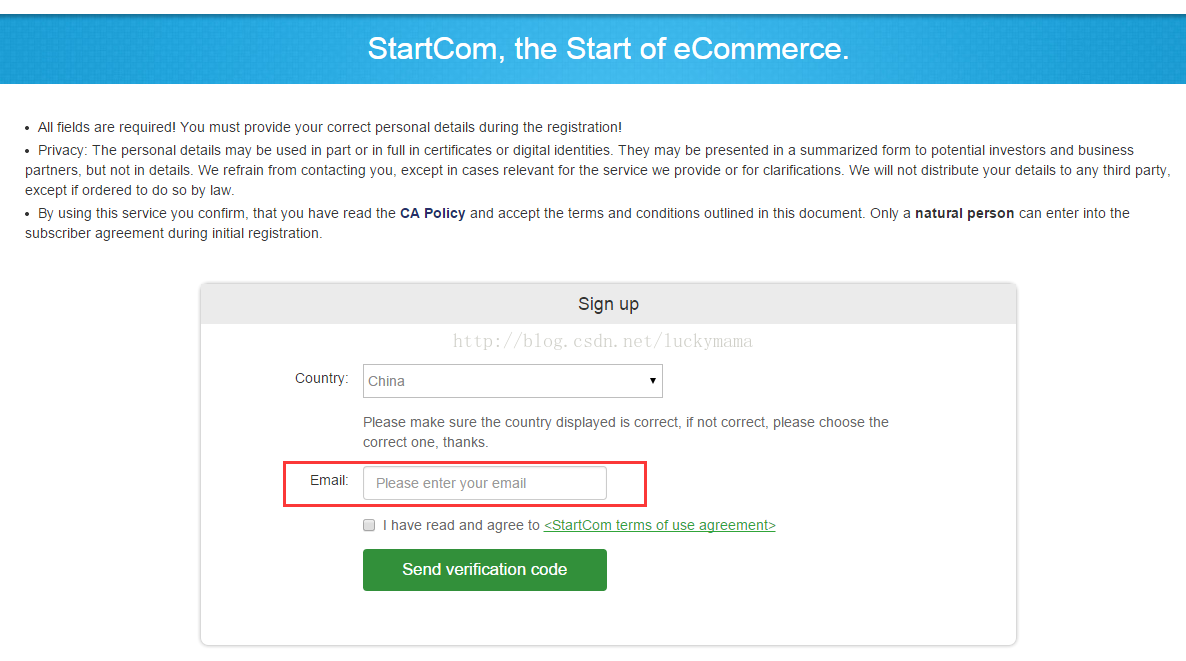
Task: Open the StartCom terms of use agreement link
Action: pos(660,525)
